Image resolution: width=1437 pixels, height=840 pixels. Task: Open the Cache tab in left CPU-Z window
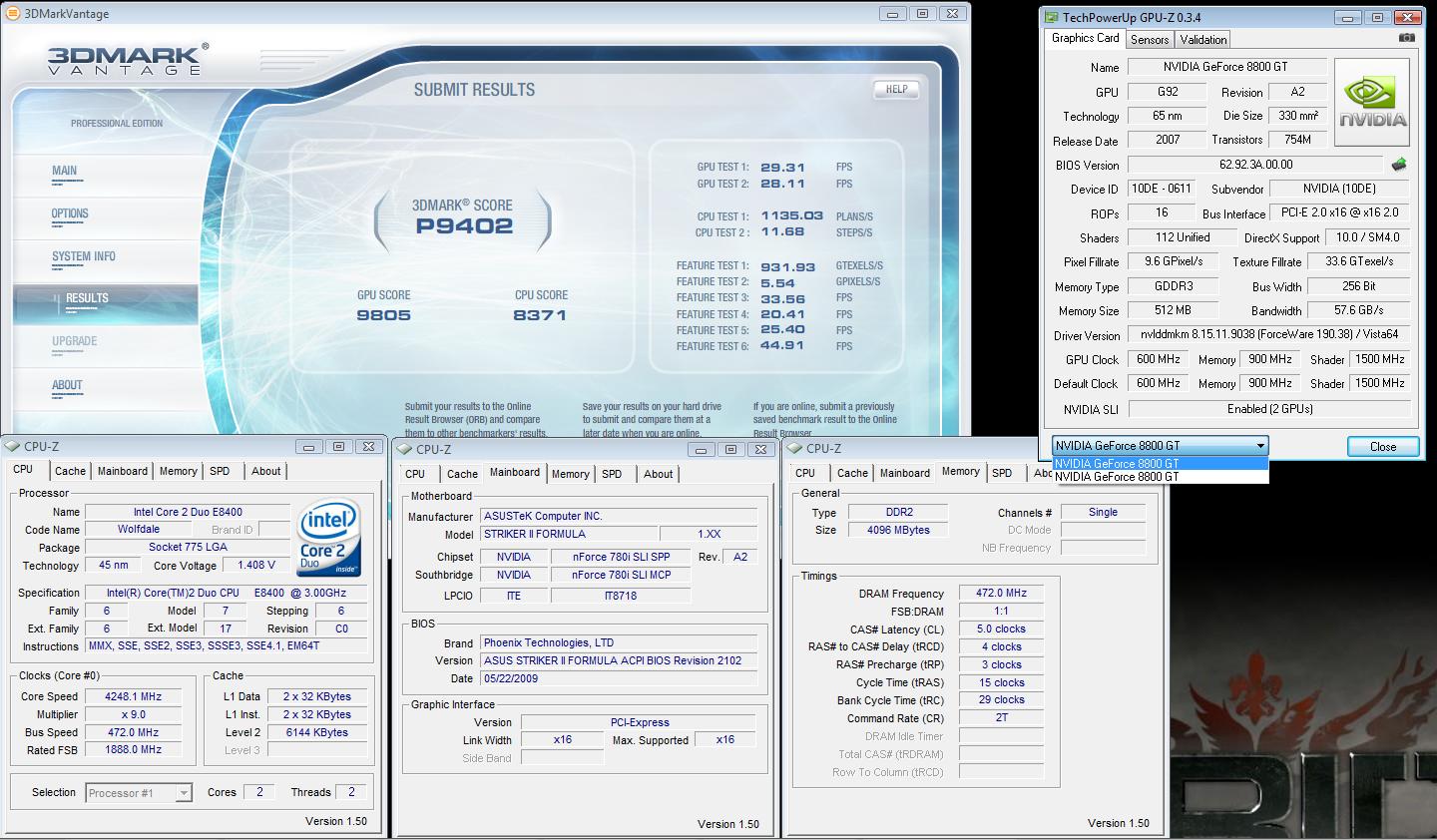pos(70,471)
